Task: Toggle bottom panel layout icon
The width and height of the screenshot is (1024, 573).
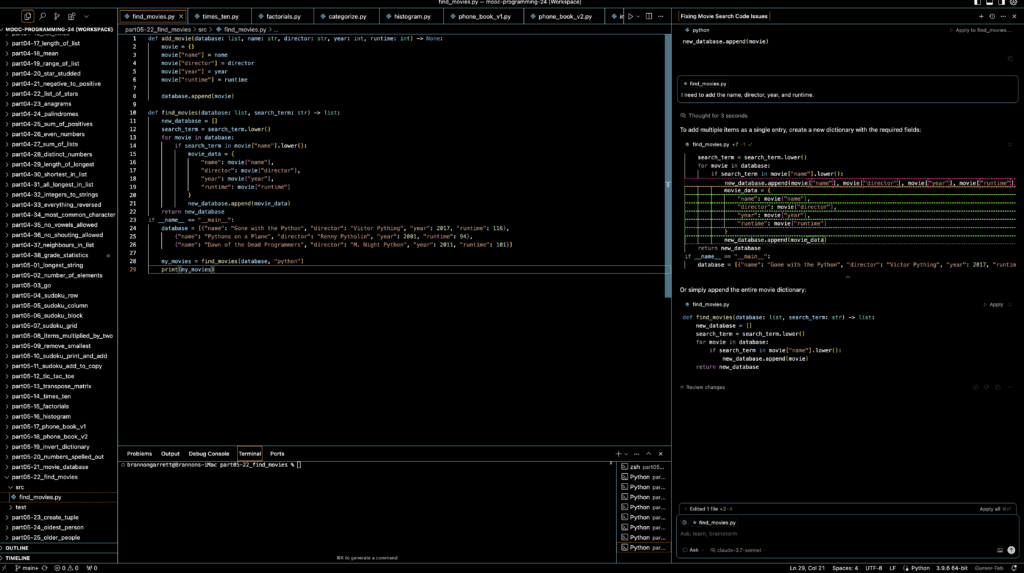Action: (989, 3)
